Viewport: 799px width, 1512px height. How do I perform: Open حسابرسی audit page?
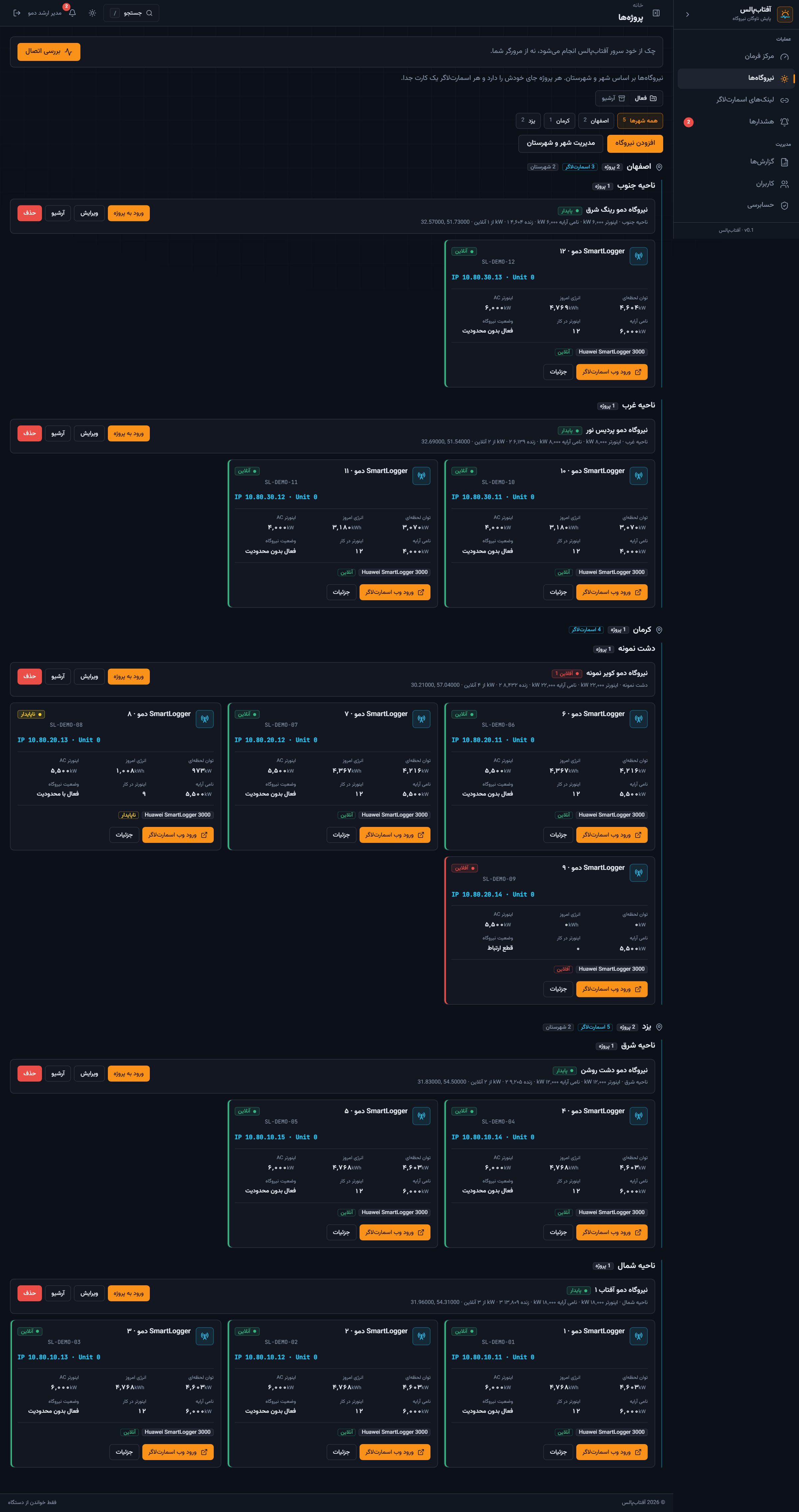click(x=736, y=205)
